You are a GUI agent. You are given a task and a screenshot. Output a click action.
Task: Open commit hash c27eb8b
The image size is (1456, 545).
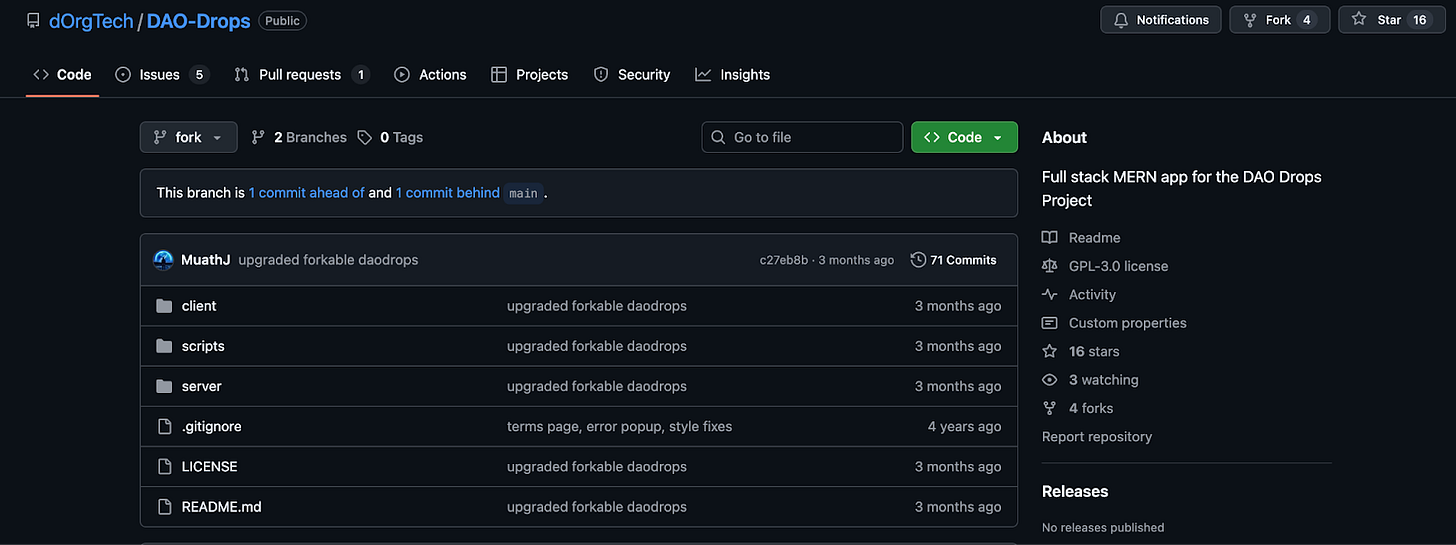pos(782,260)
